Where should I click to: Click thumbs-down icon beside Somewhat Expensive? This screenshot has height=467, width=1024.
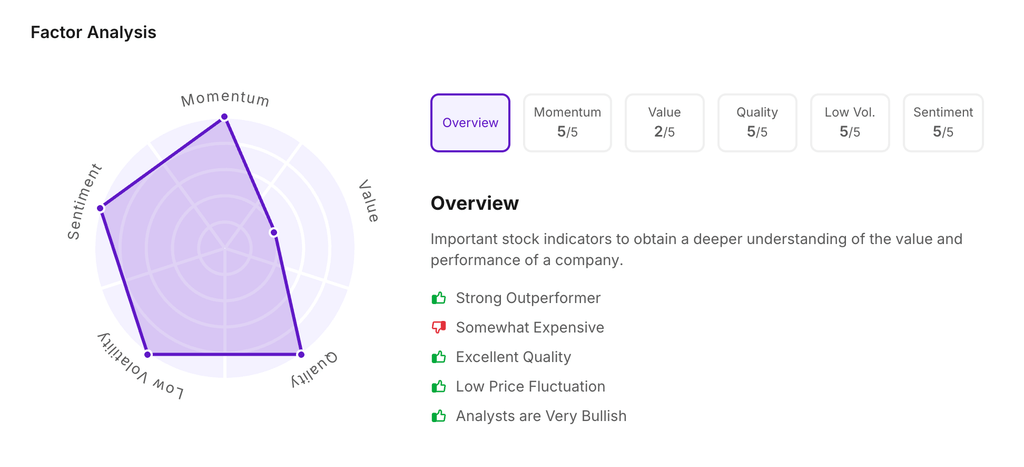pyautogui.click(x=438, y=328)
